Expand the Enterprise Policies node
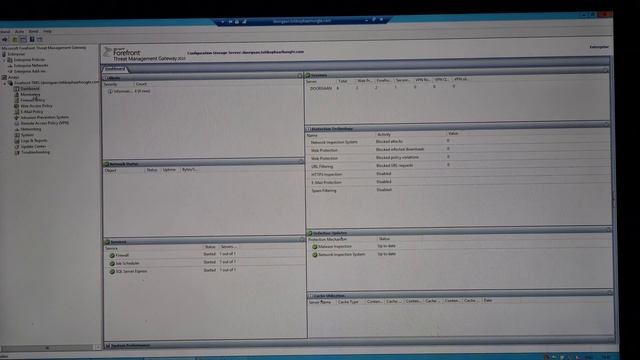The image size is (640, 360). pos(5,60)
